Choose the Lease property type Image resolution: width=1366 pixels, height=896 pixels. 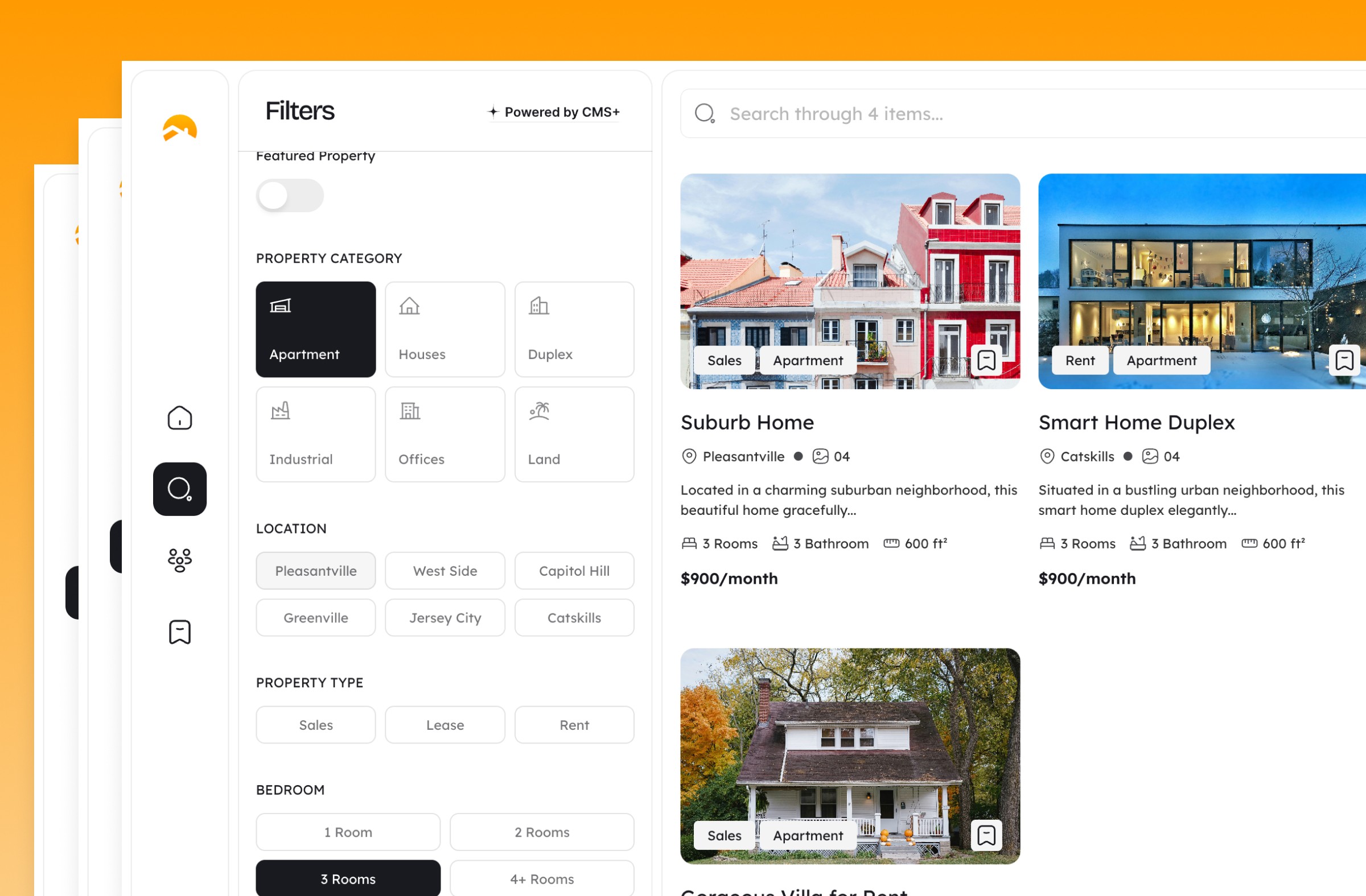pos(445,725)
